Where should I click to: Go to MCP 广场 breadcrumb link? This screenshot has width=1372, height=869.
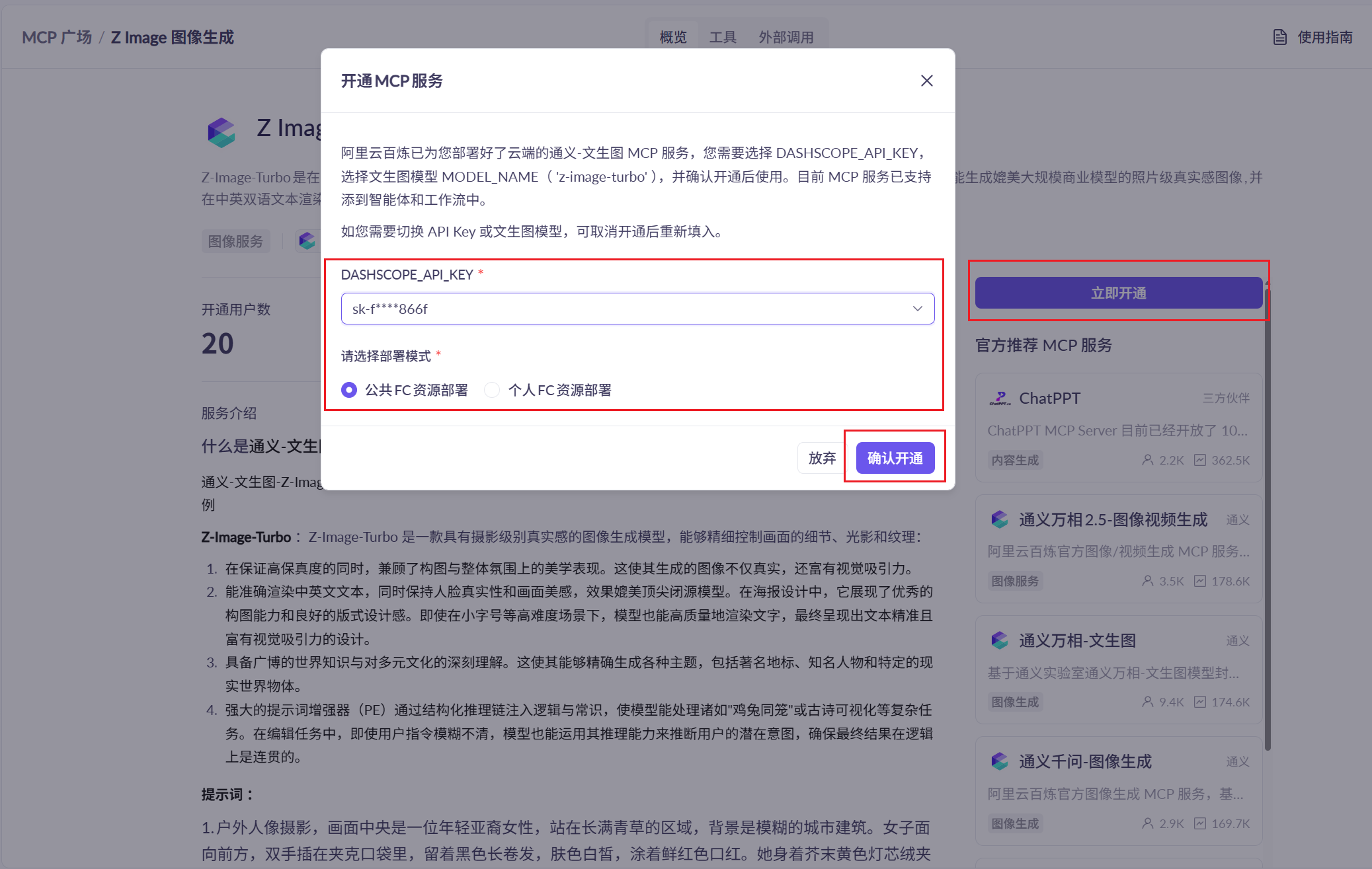point(57,37)
